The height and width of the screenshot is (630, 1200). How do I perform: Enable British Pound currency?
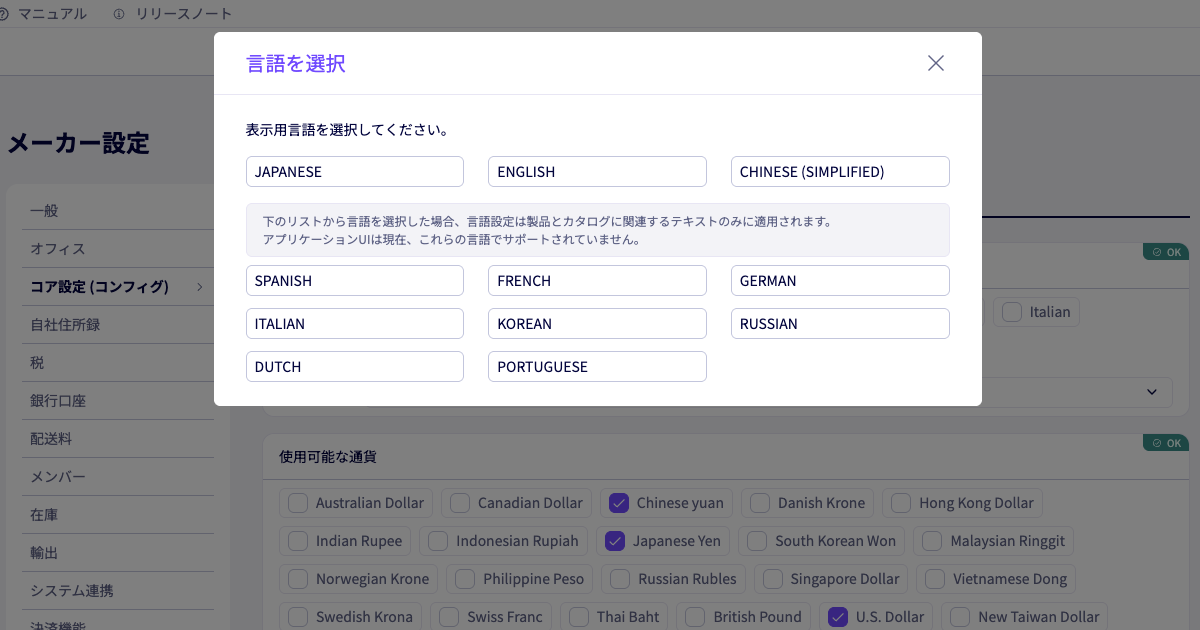click(x=695, y=617)
